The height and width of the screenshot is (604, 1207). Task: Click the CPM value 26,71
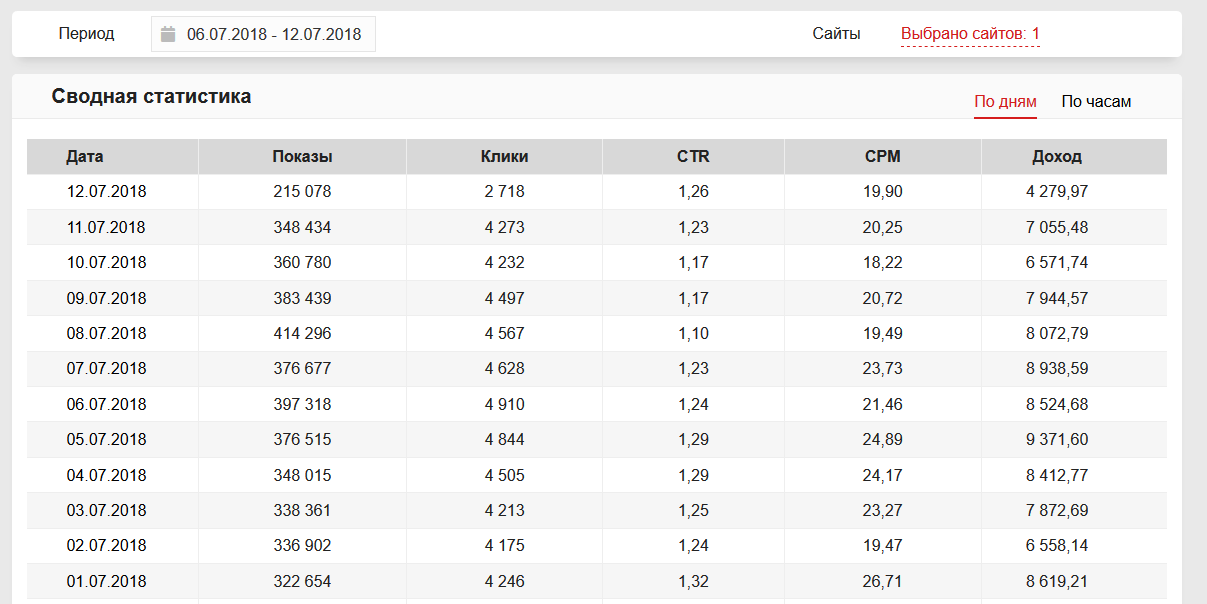coord(882,582)
